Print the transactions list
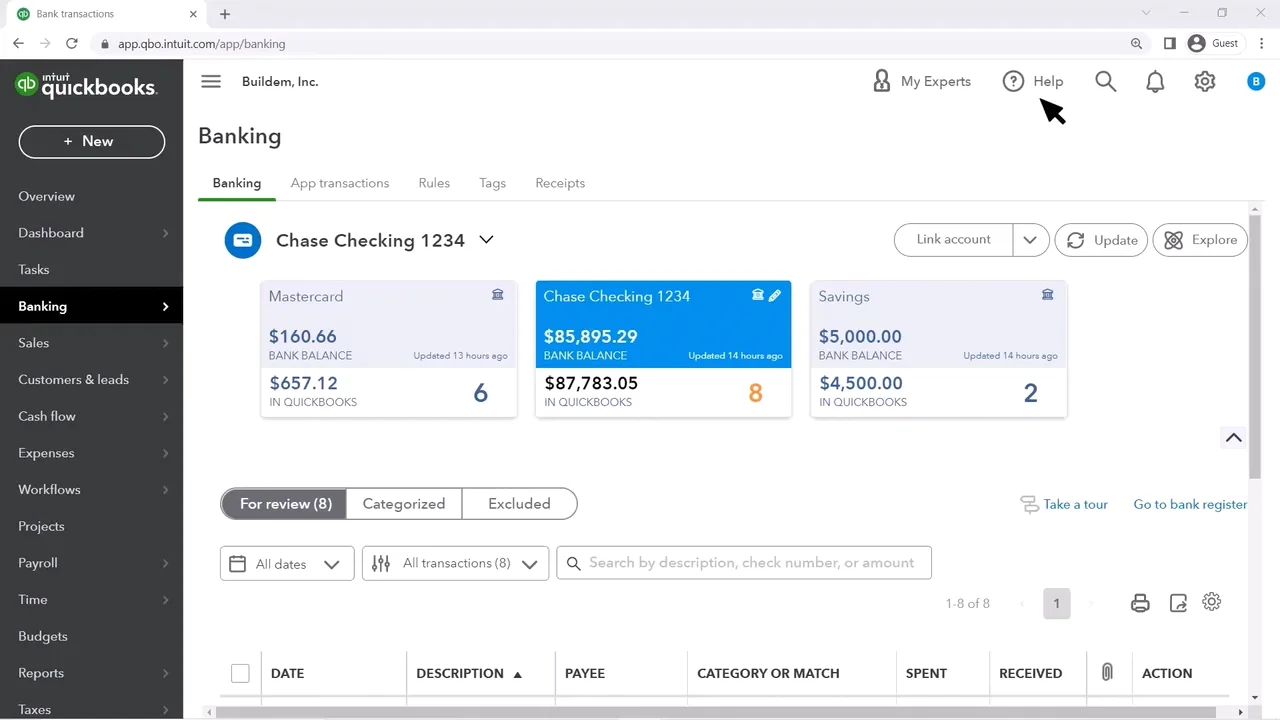 [x=1140, y=603]
